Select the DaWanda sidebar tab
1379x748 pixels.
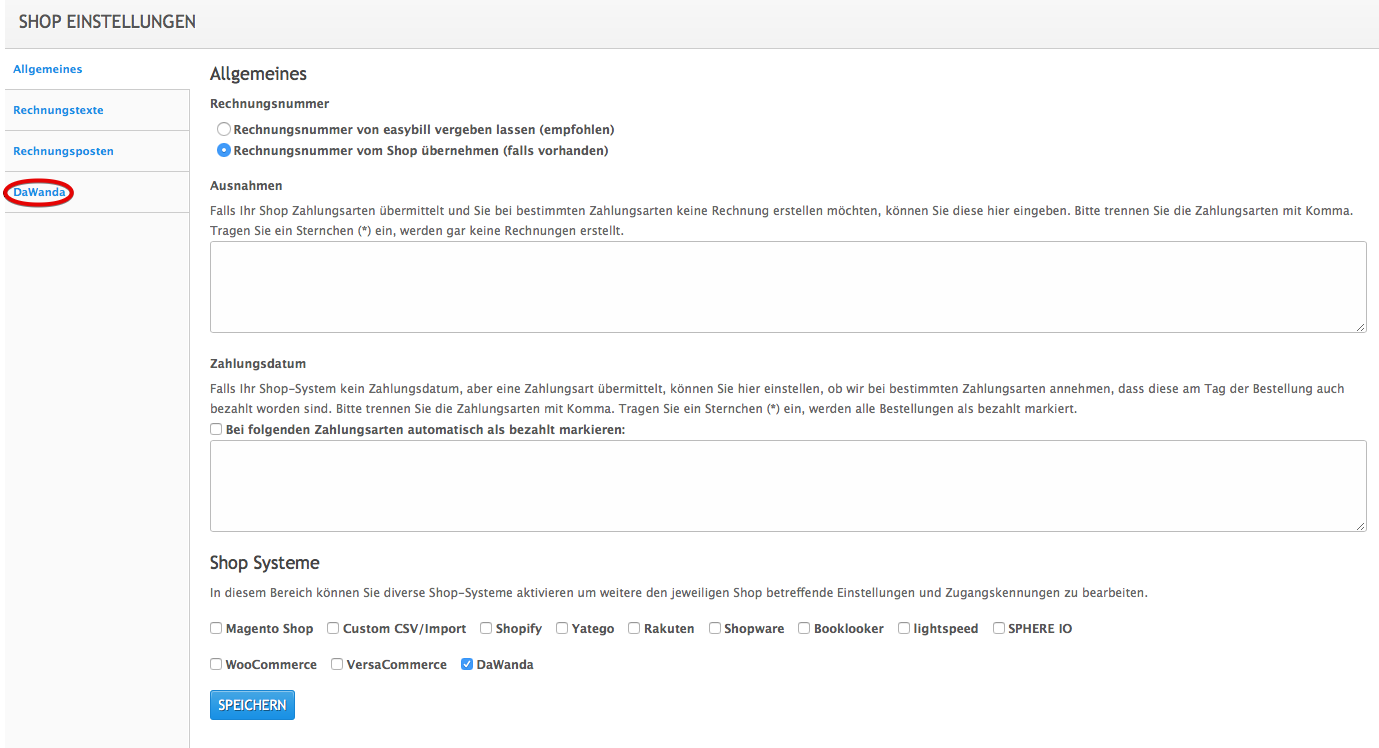pyautogui.click(x=38, y=192)
